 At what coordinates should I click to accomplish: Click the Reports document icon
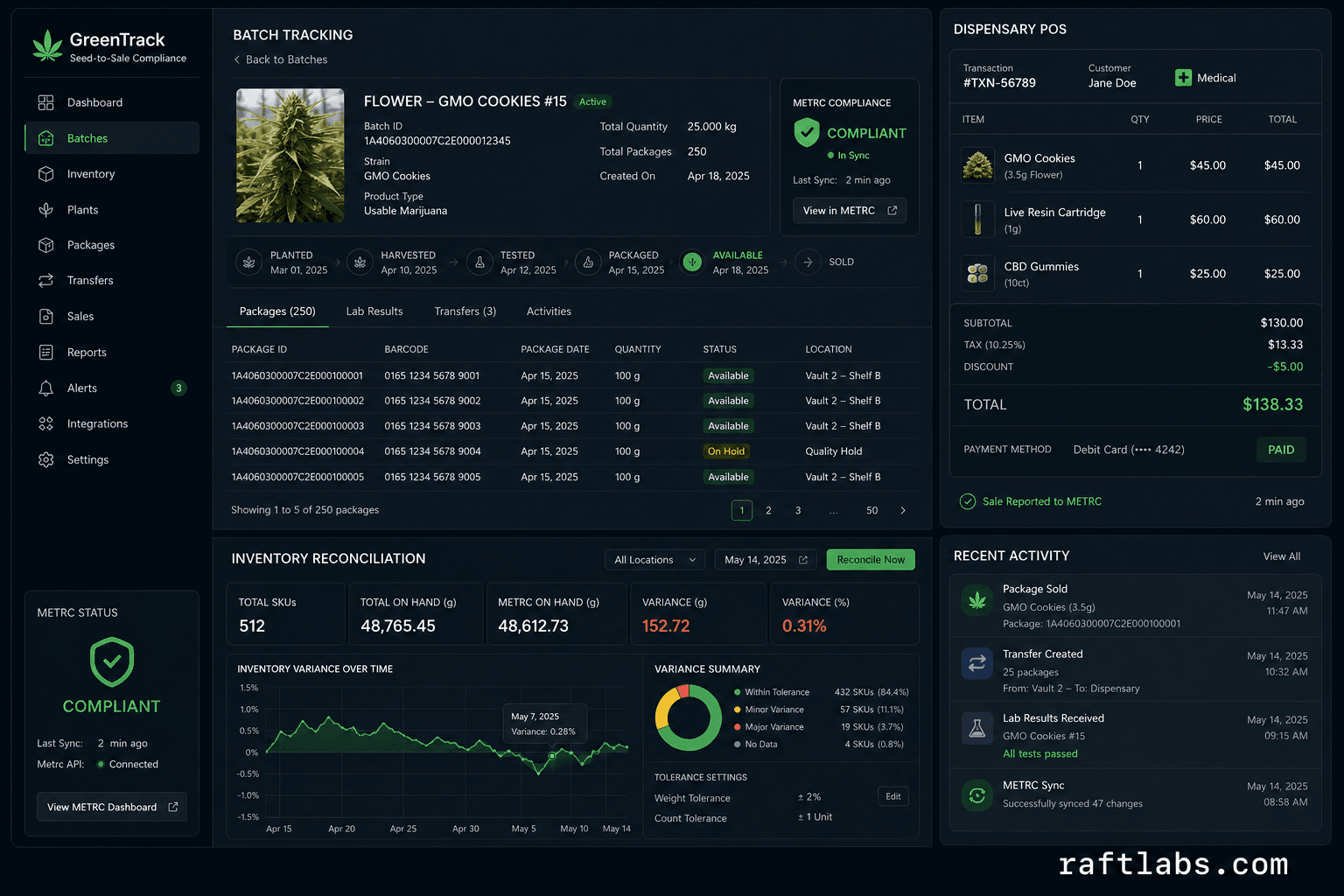[x=46, y=353]
